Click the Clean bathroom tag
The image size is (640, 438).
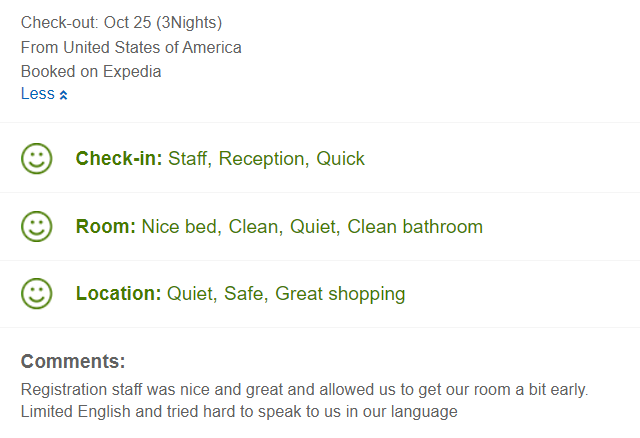point(415,227)
